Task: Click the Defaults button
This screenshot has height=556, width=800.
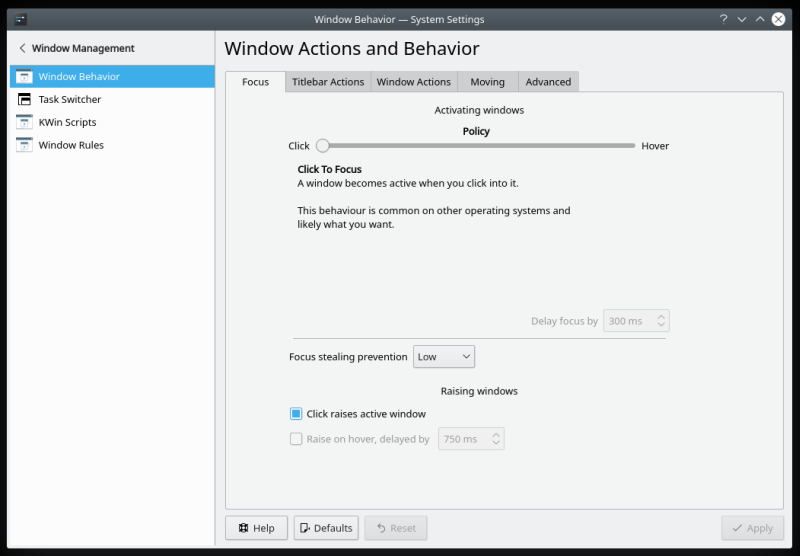Action: tap(326, 528)
